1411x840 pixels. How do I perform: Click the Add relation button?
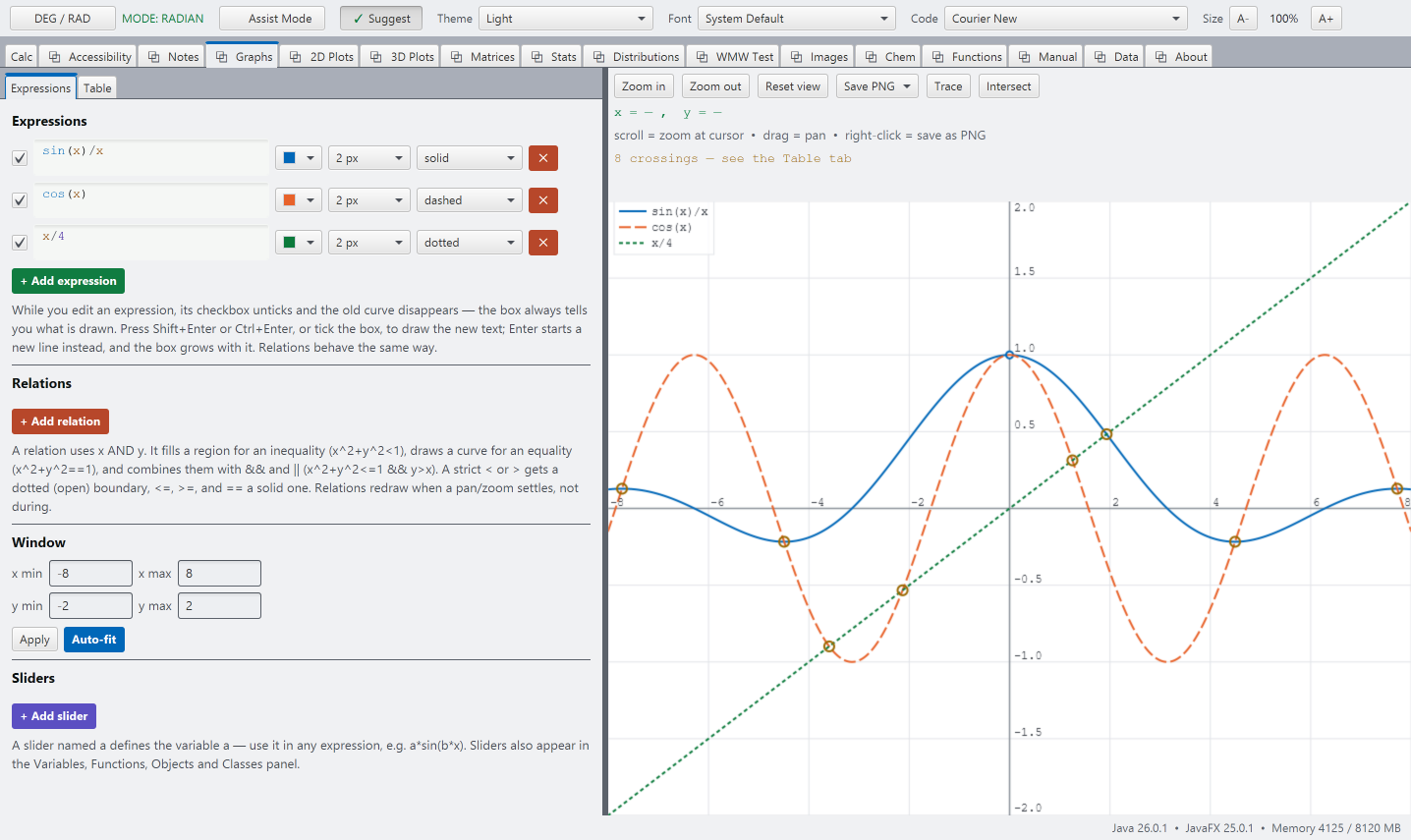pos(60,421)
